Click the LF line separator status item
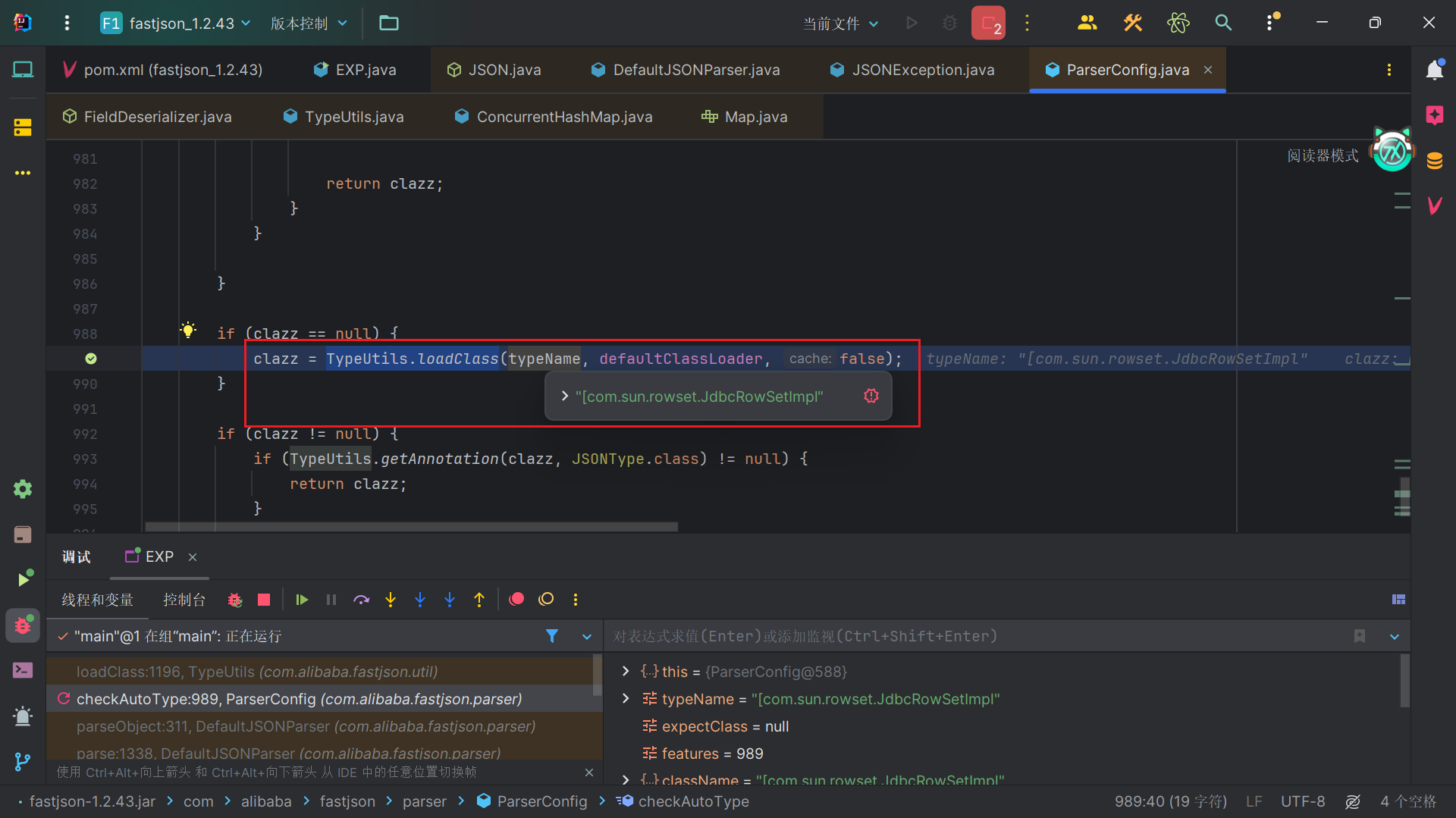 coord(1254,801)
